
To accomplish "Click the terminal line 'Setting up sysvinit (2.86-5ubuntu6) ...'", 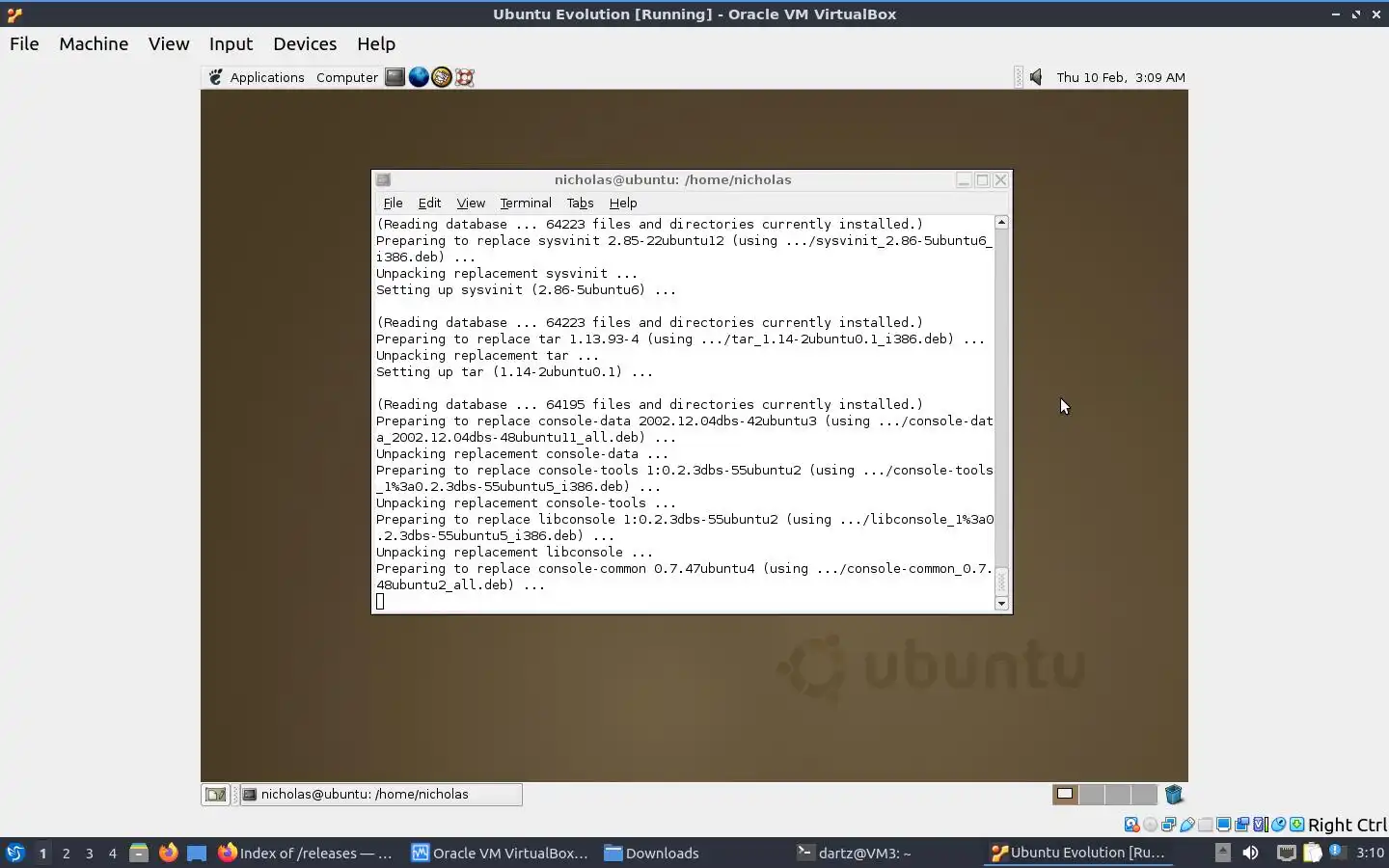I will (526, 290).
